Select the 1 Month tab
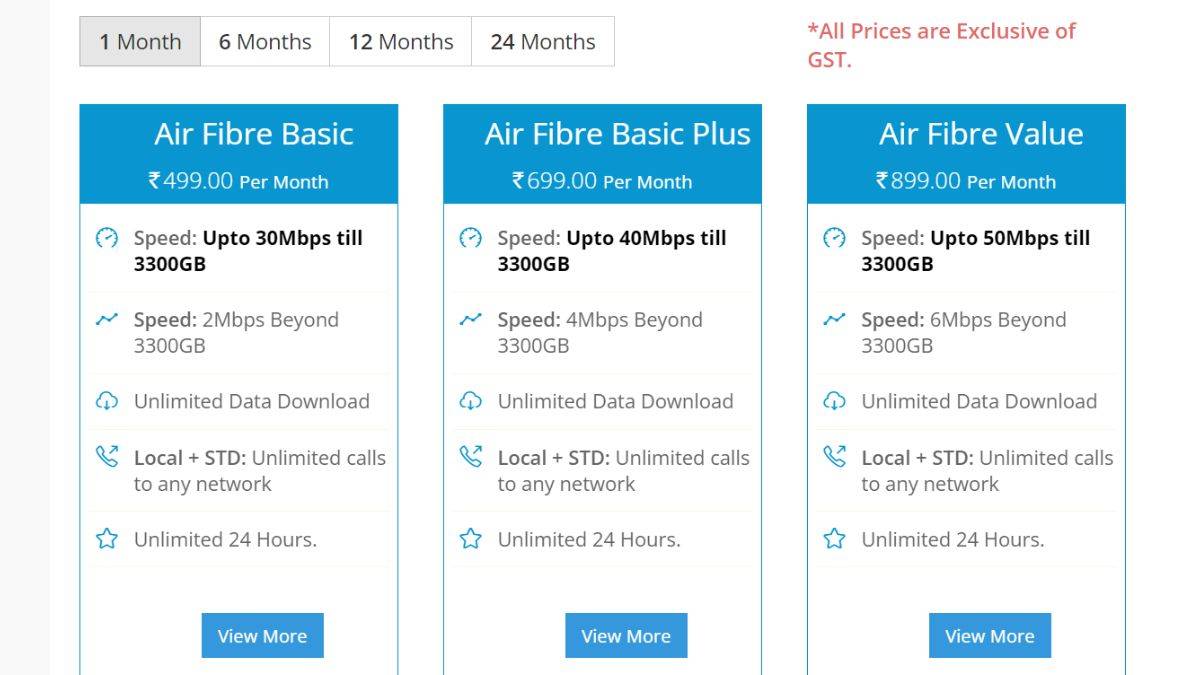1200x675 pixels. (139, 41)
